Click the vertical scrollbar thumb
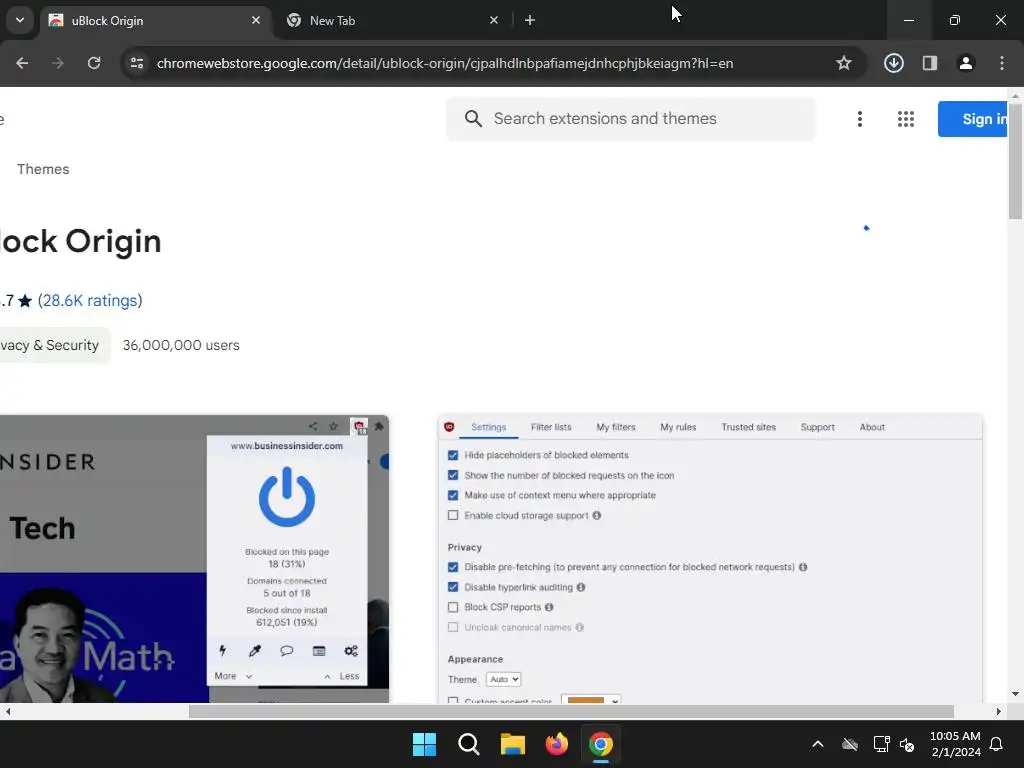1024x768 pixels. (1015, 159)
